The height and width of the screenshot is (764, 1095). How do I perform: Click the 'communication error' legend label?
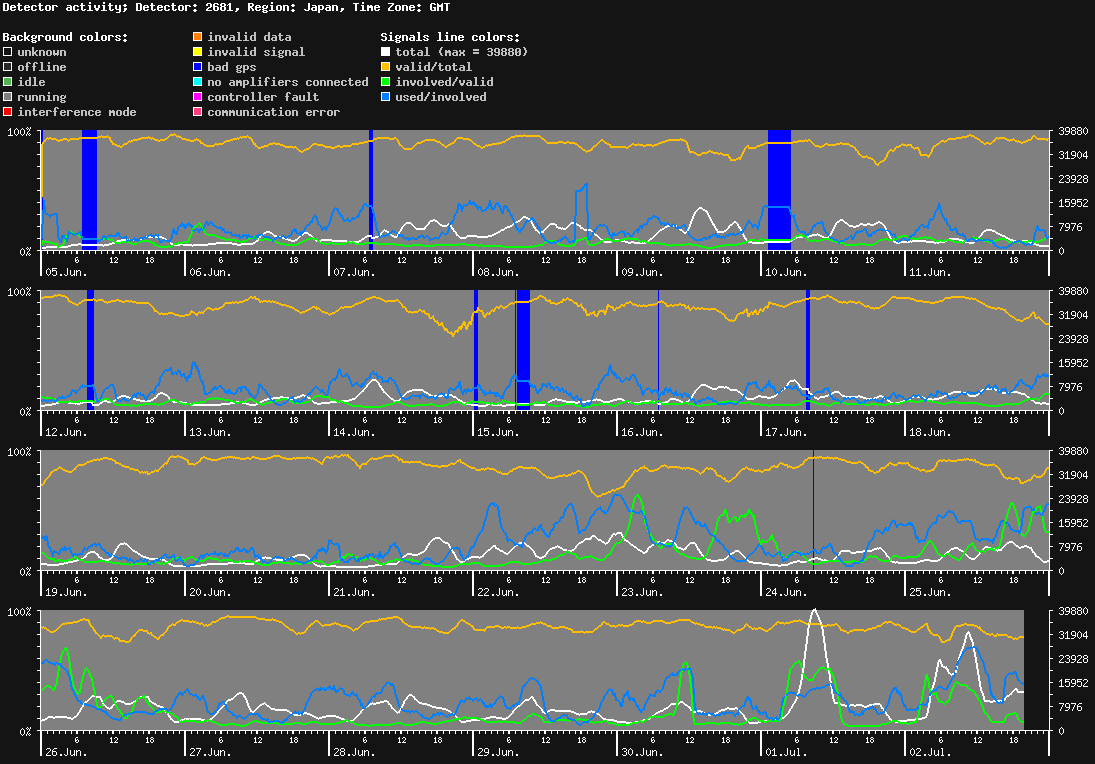tap(274, 112)
